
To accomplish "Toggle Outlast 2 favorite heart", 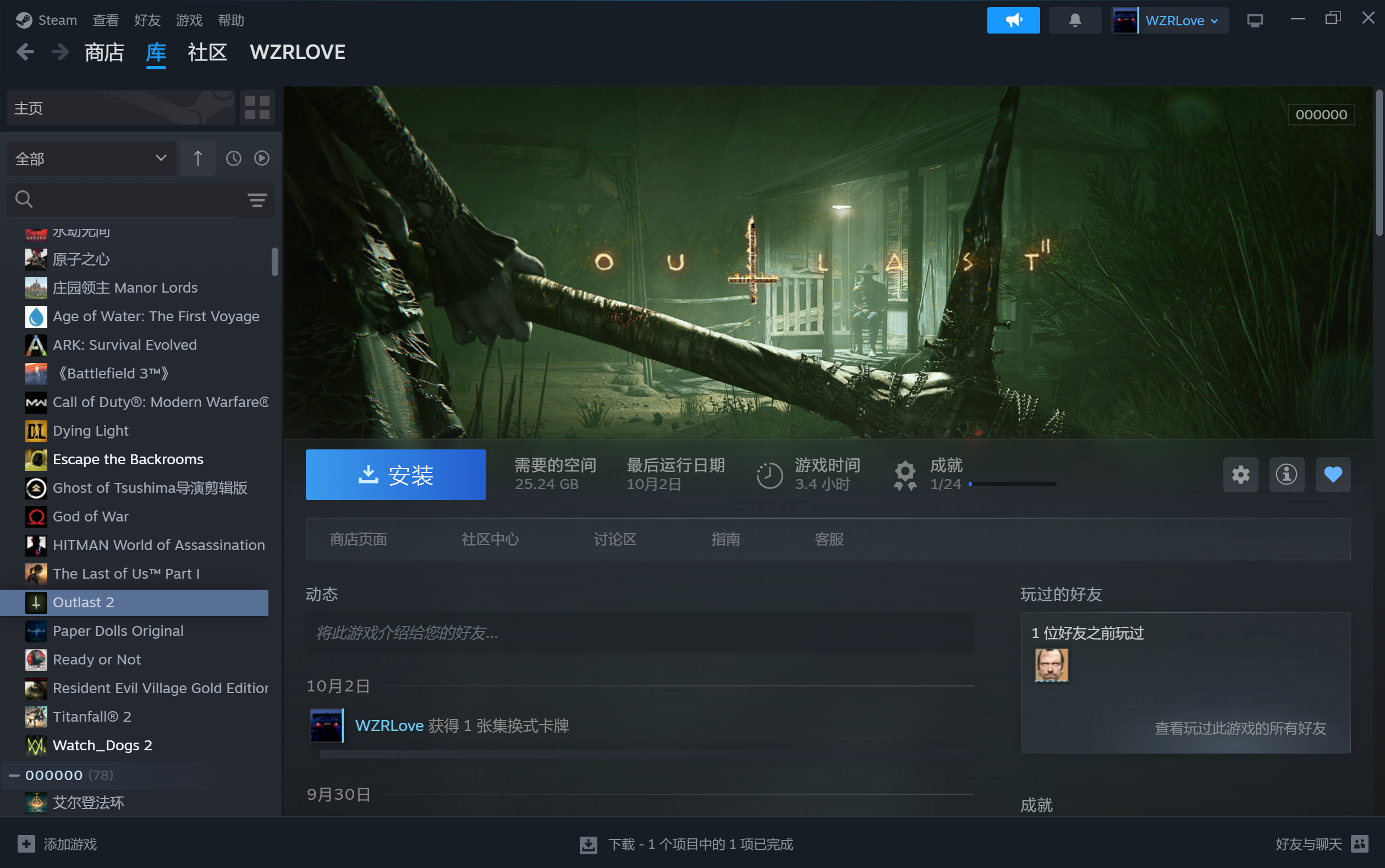I will coord(1333,475).
